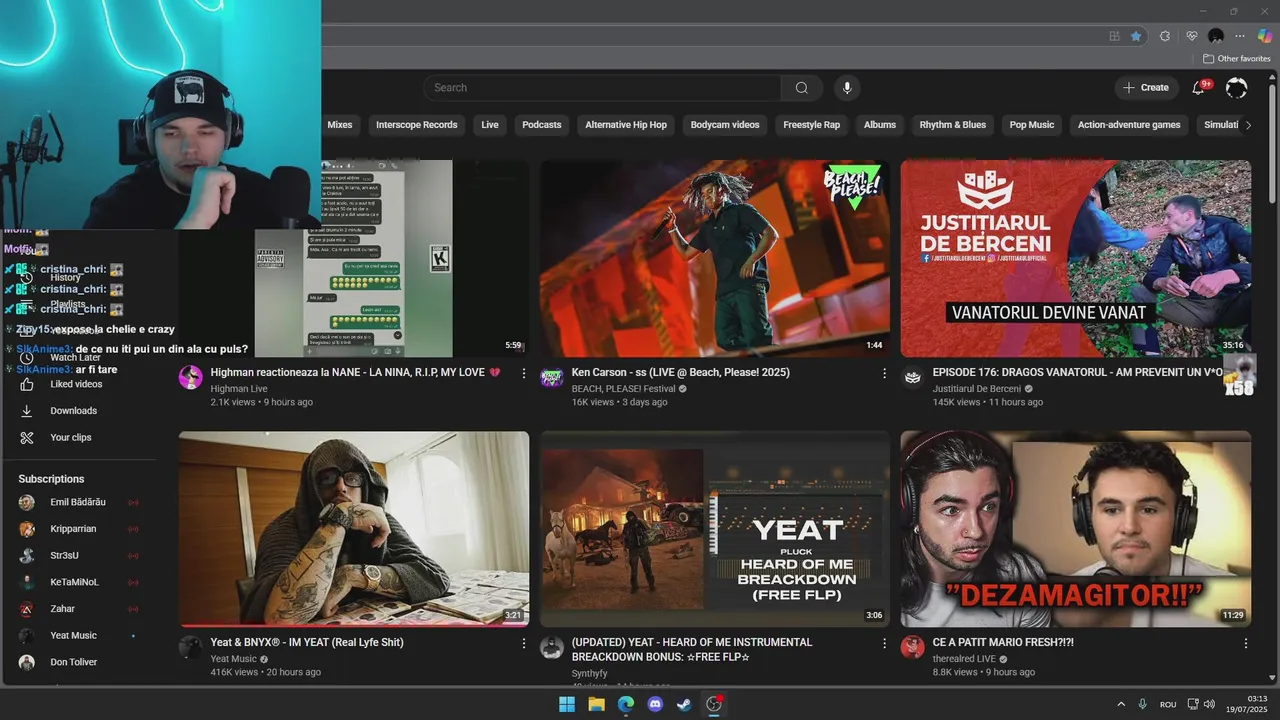Viewport: 1280px width, 720px height.
Task: Play the DEZAMAGITOR thumbnail video
Action: 1075,529
